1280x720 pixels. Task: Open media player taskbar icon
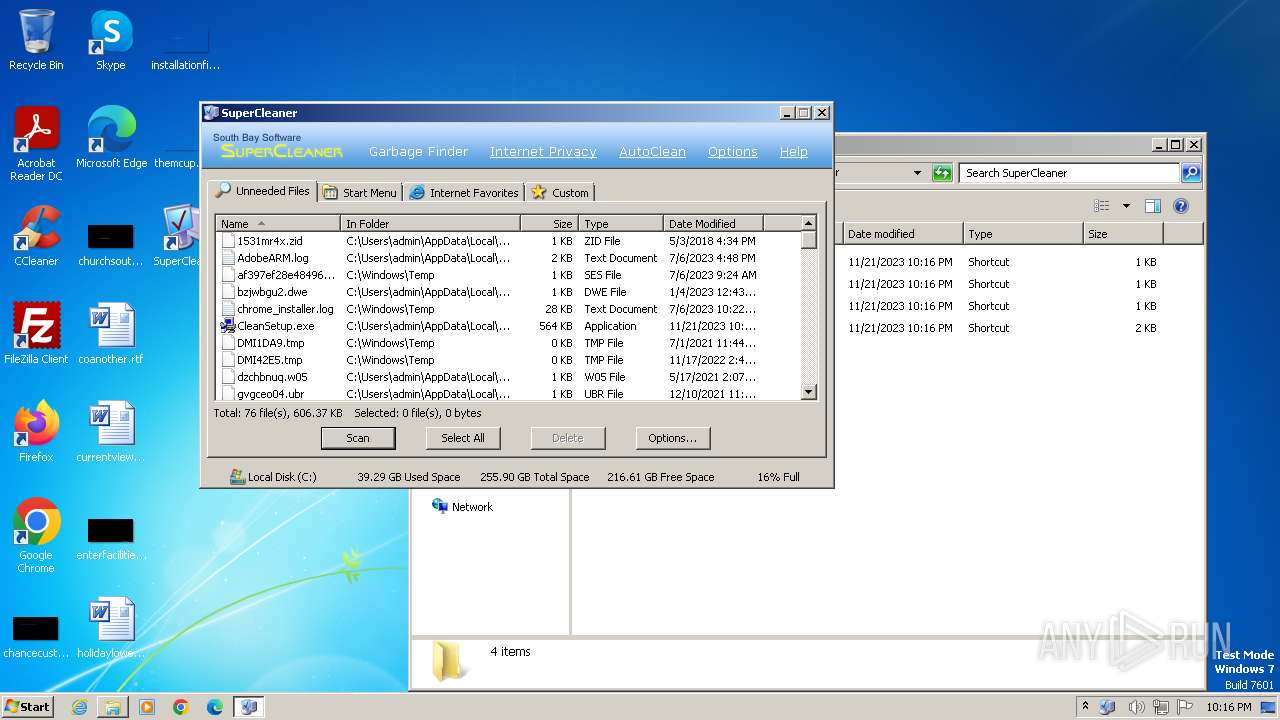click(147, 707)
